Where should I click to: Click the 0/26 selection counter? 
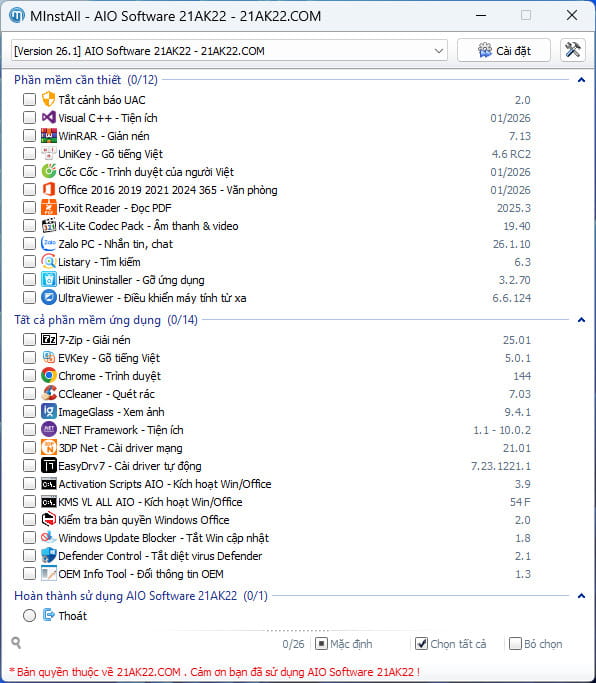click(293, 644)
